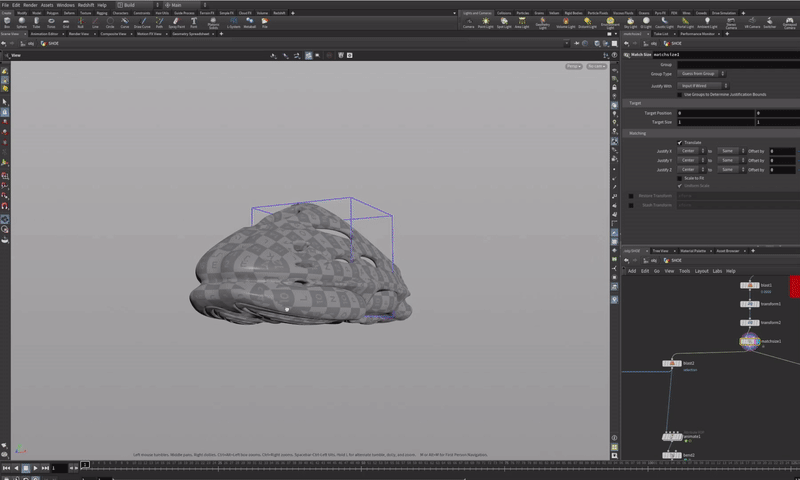Select the Metaball shelf tool
The width and height of the screenshot is (800, 480).
(x=249, y=22)
